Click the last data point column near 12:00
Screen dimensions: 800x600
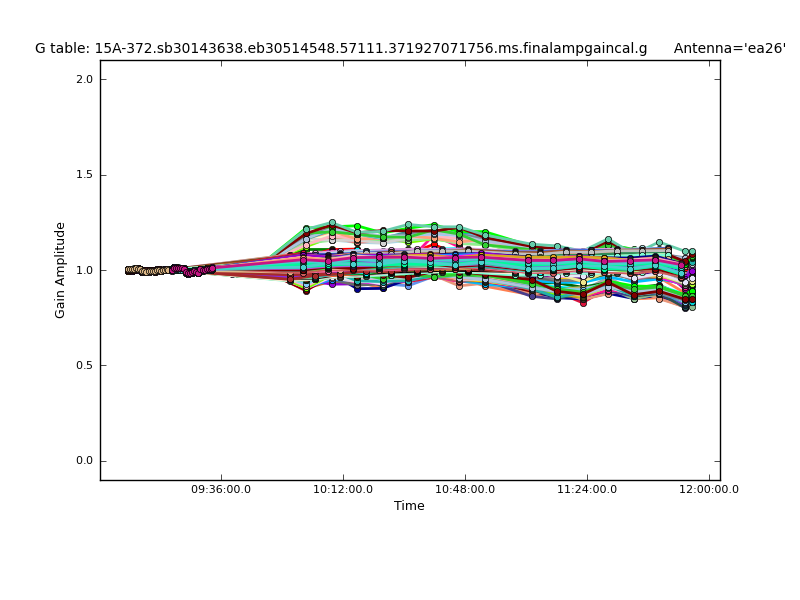click(690, 278)
